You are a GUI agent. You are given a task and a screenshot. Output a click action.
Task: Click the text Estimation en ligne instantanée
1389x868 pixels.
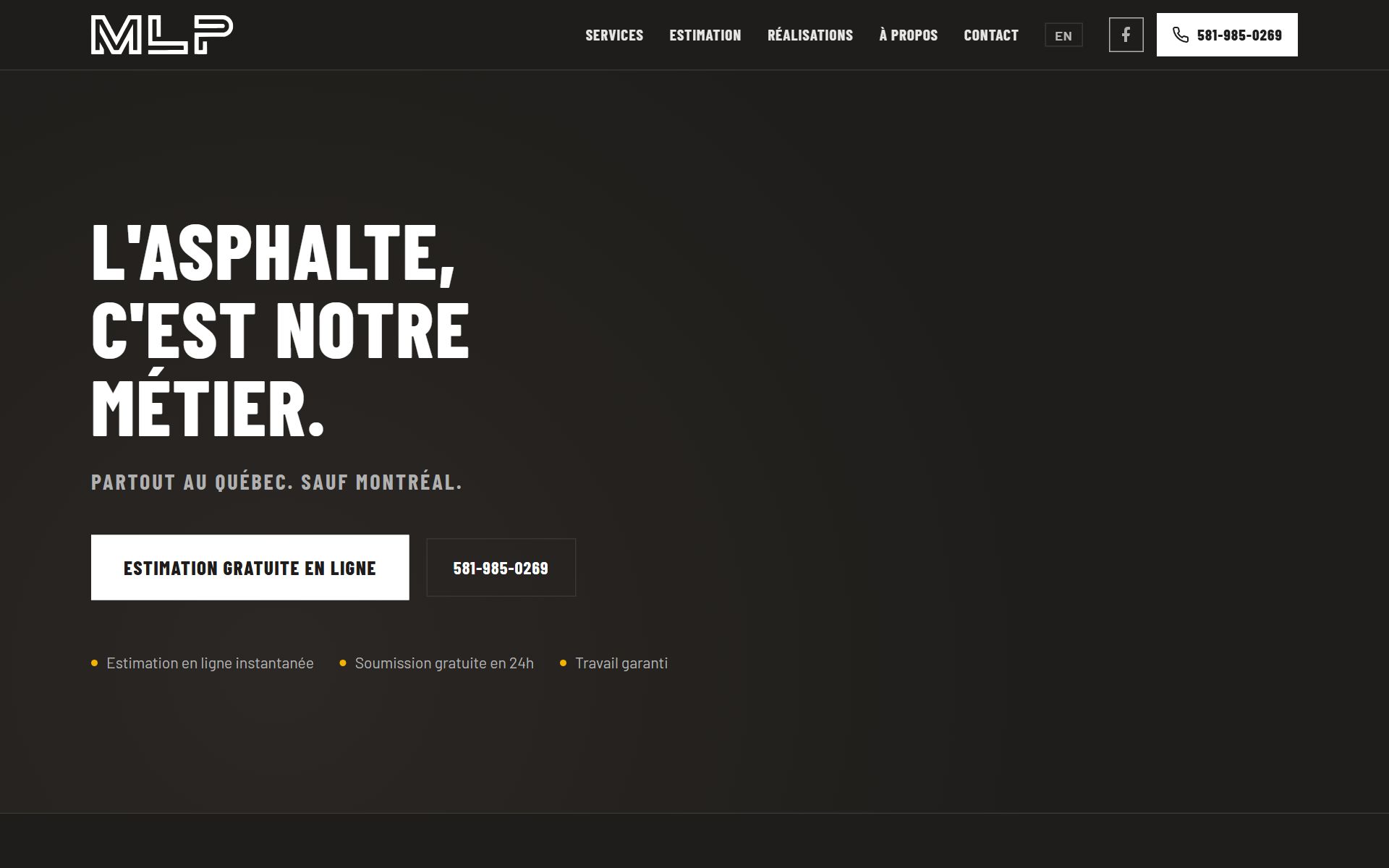point(210,663)
